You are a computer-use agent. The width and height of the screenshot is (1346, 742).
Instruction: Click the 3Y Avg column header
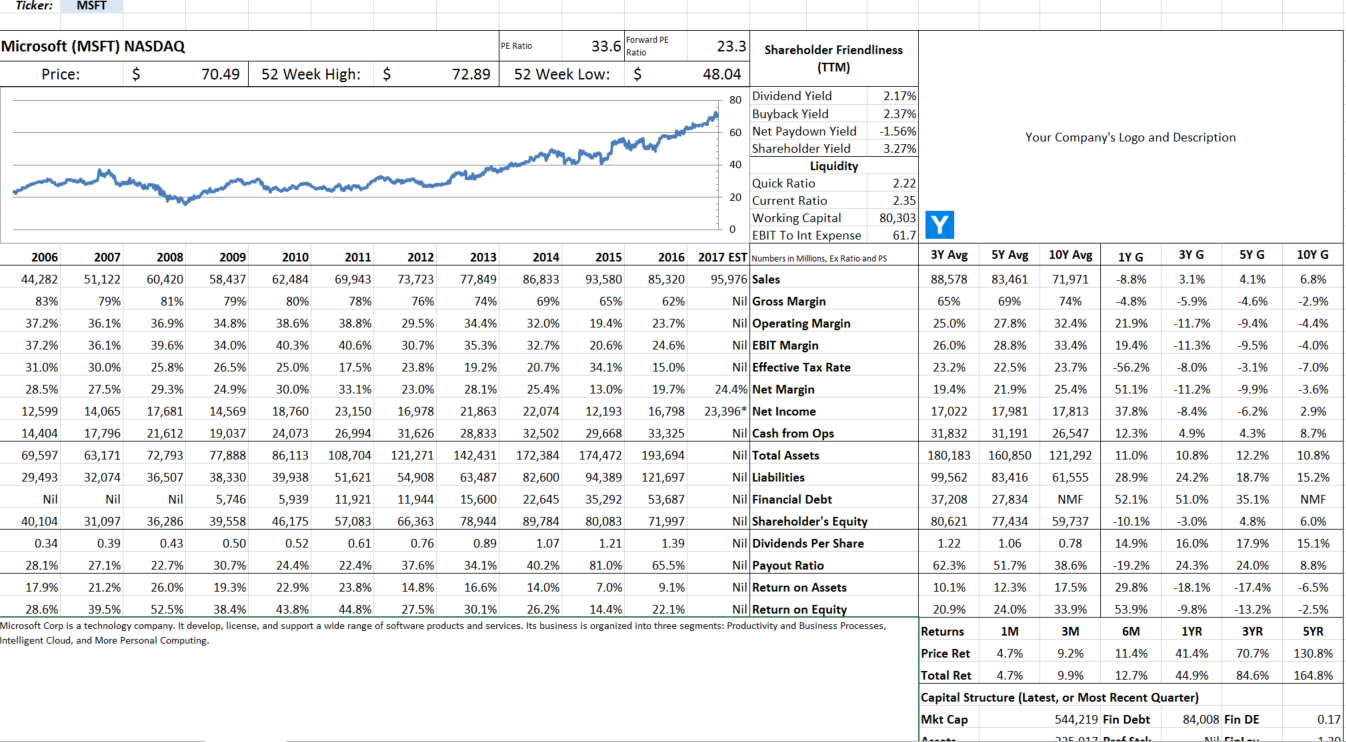[x=948, y=255]
